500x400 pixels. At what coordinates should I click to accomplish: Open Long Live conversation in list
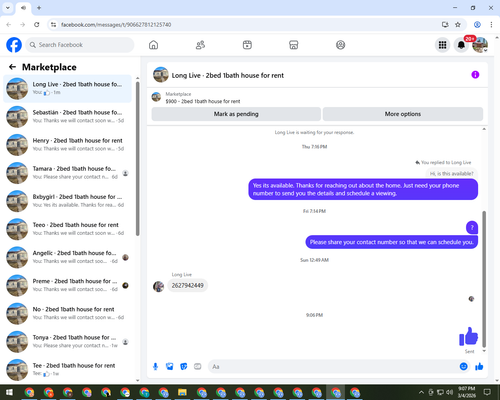point(67,88)
